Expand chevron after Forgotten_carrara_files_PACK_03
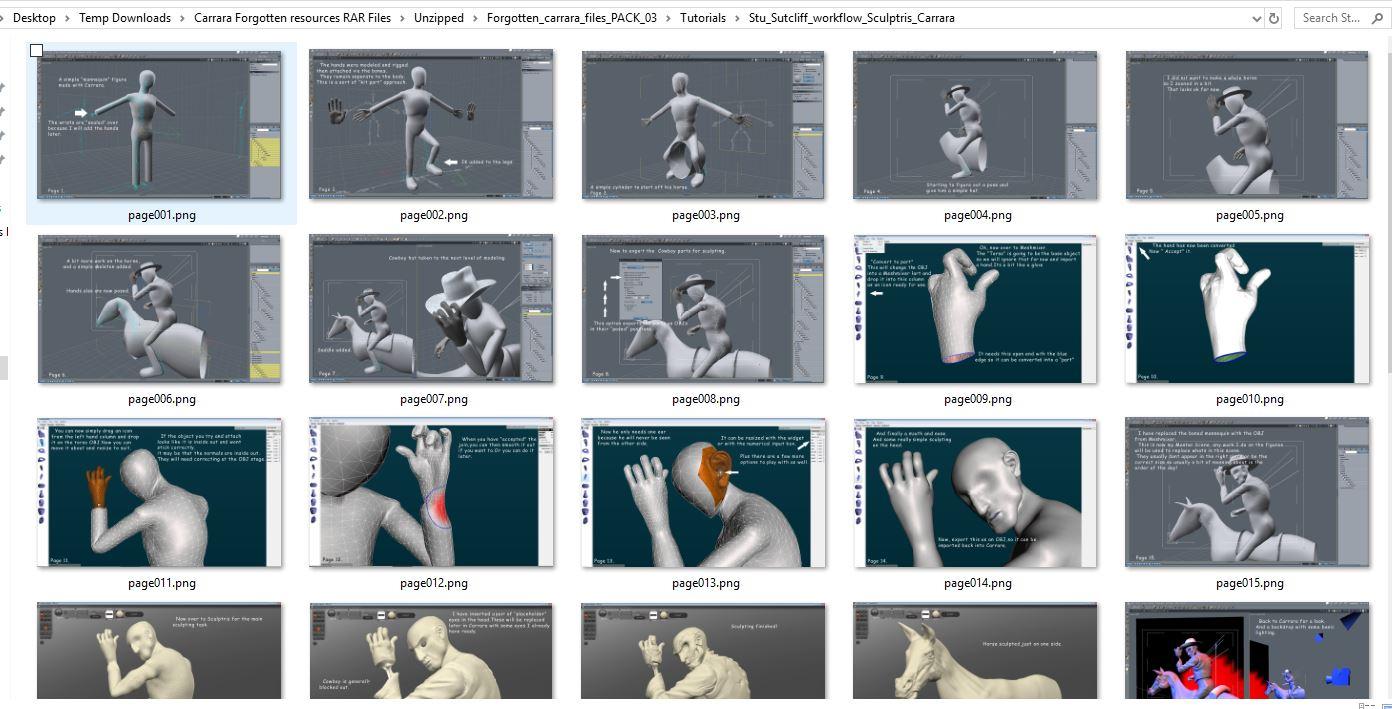The width and height of the screenshot is (1392, 709). tap(669, 18)
